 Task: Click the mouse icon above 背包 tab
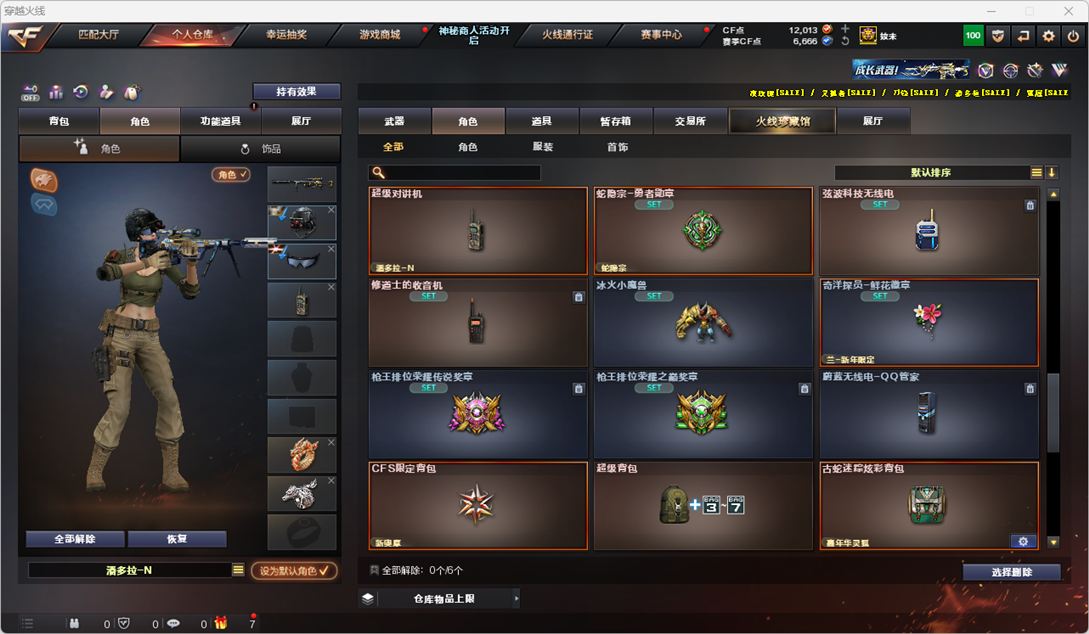131,92
